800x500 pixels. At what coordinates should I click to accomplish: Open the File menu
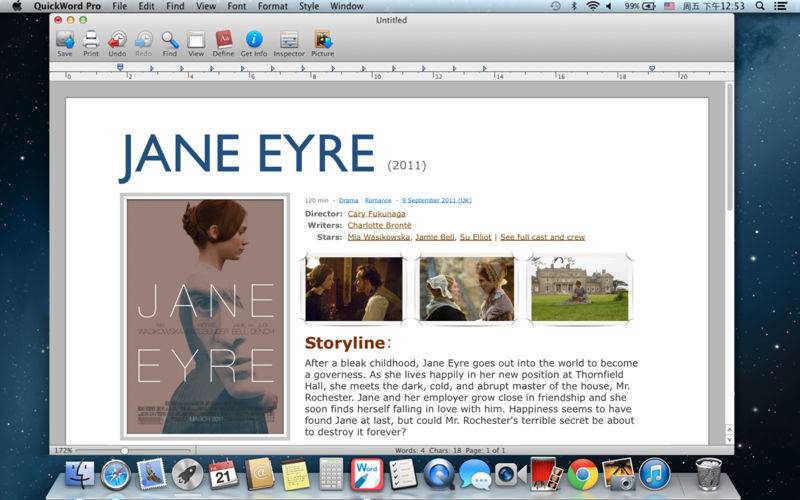[119, 6]
